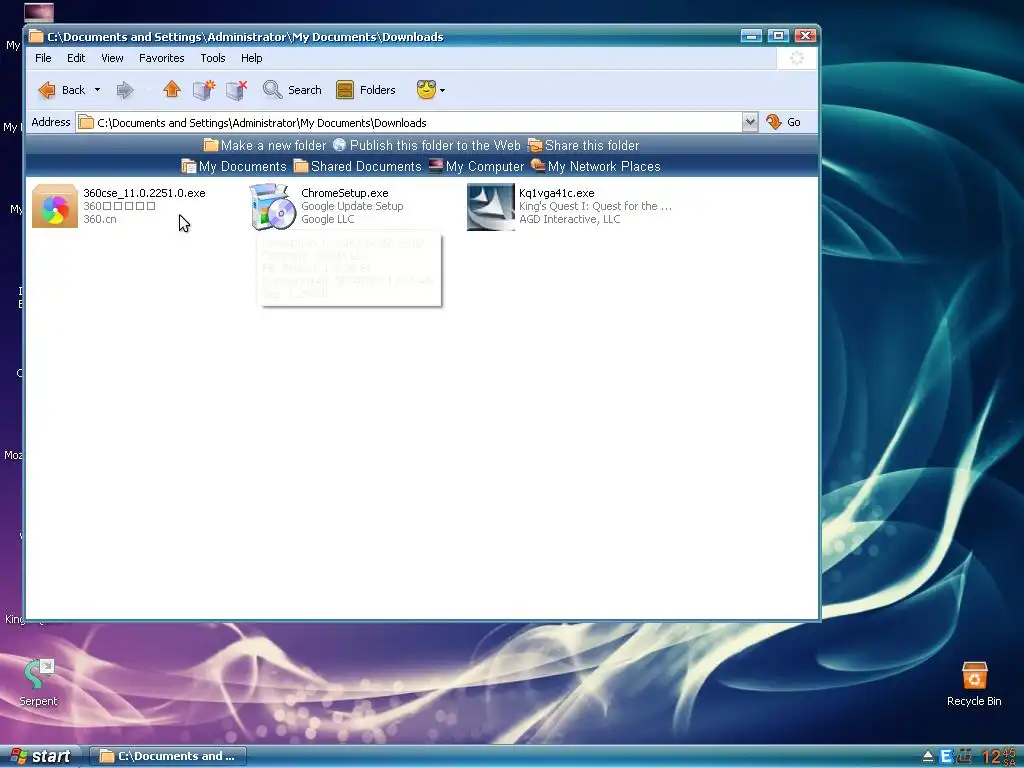Open the Recycle Bin on the desktop
The height and width of the screenshot is (768, 1024).
[x=974, y=683]
